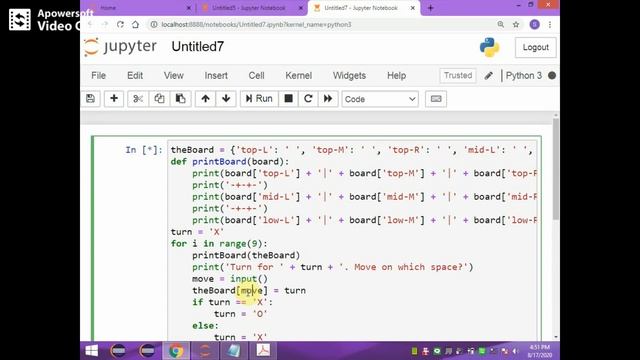Open the Widgets menu
Viewport: 640px width, 360px height.
pos(349,76)
